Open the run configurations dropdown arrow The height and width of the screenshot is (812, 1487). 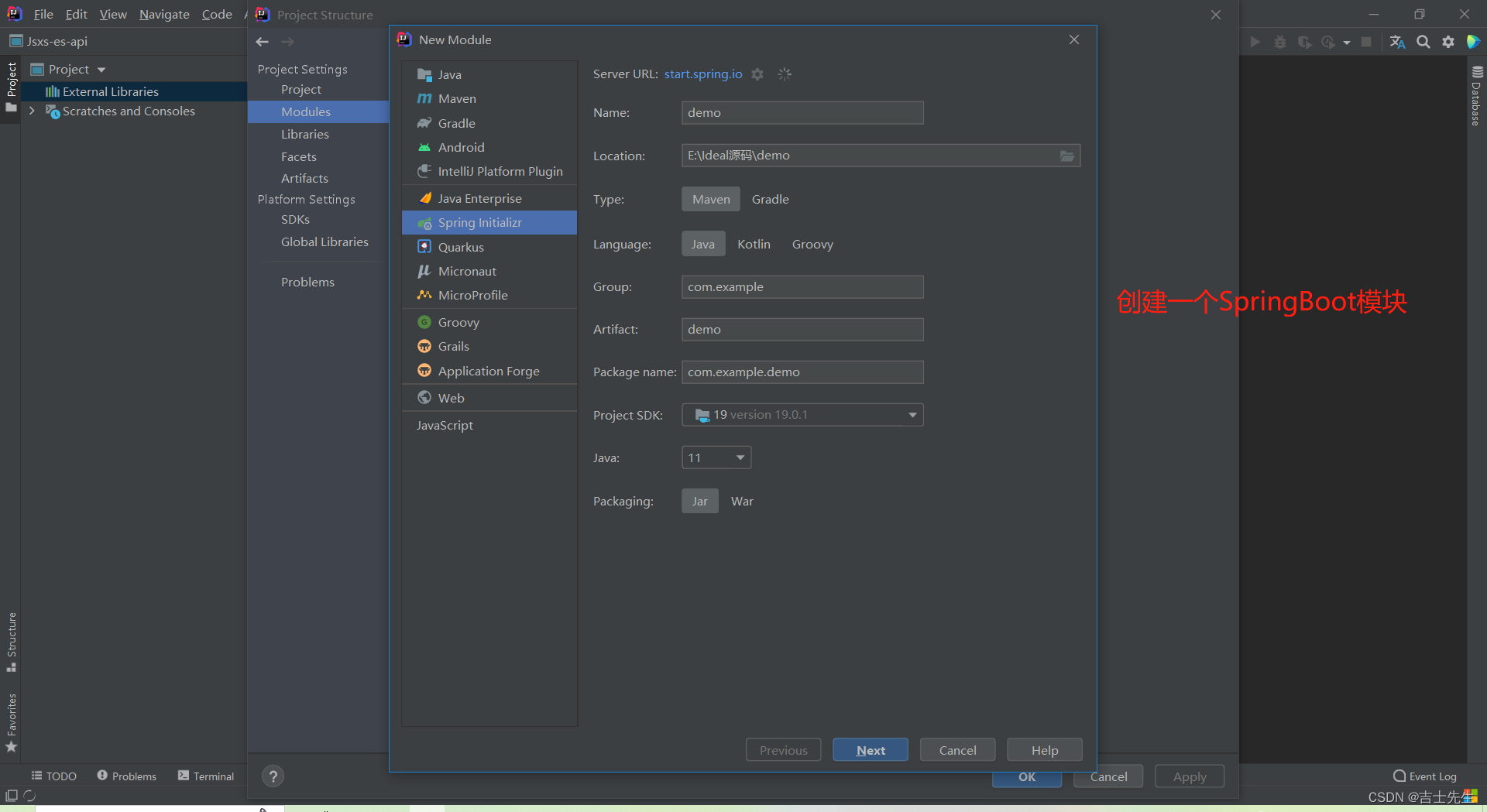(1347, 43)
